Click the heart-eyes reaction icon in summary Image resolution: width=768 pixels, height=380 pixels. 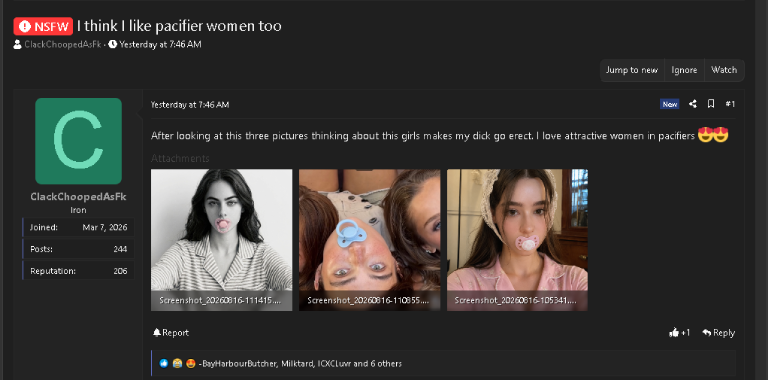click(x=190, y=364)
